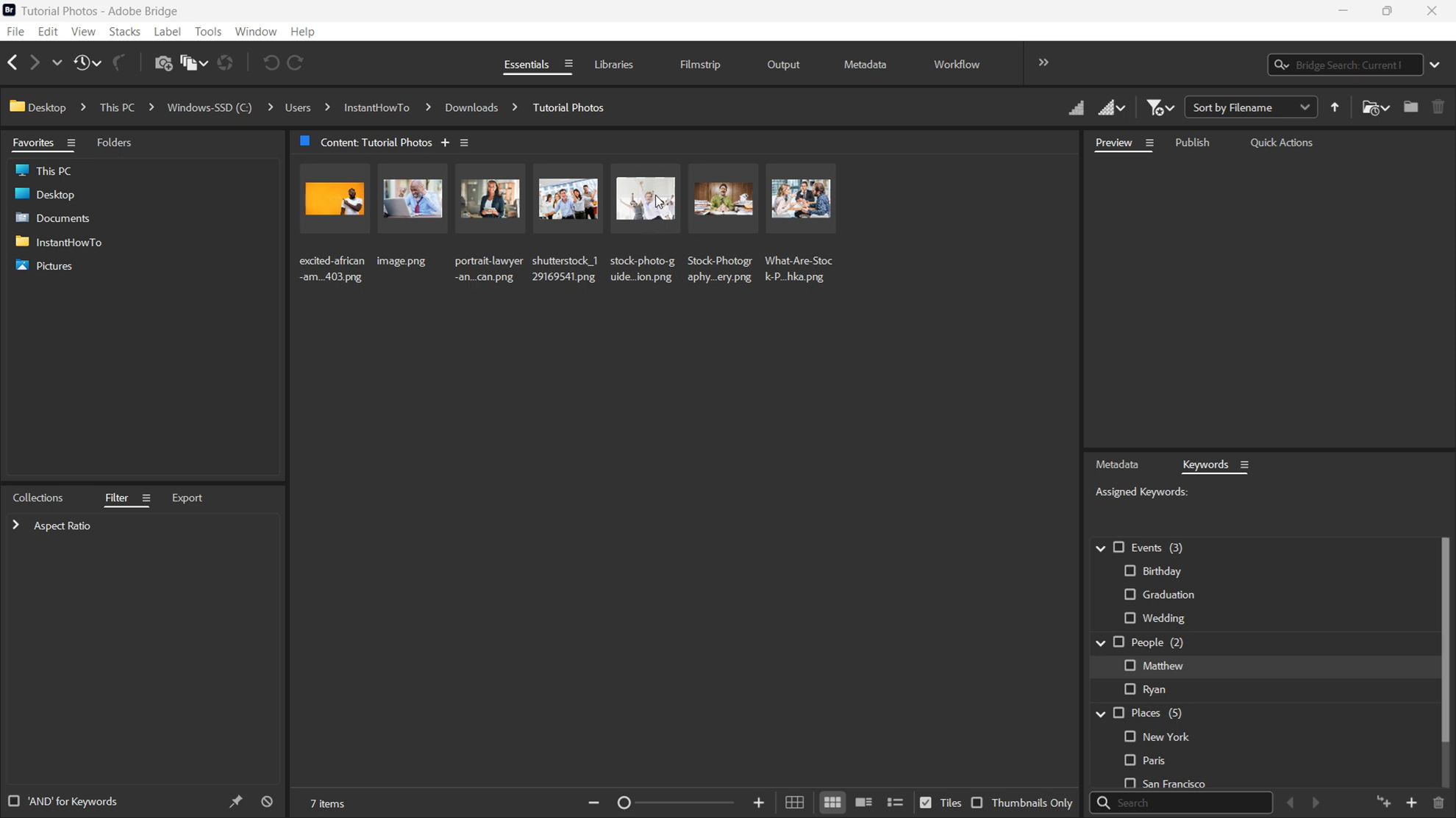Click the rotate clockwise icon
The image size is (1456, 818).
(295, 63)
